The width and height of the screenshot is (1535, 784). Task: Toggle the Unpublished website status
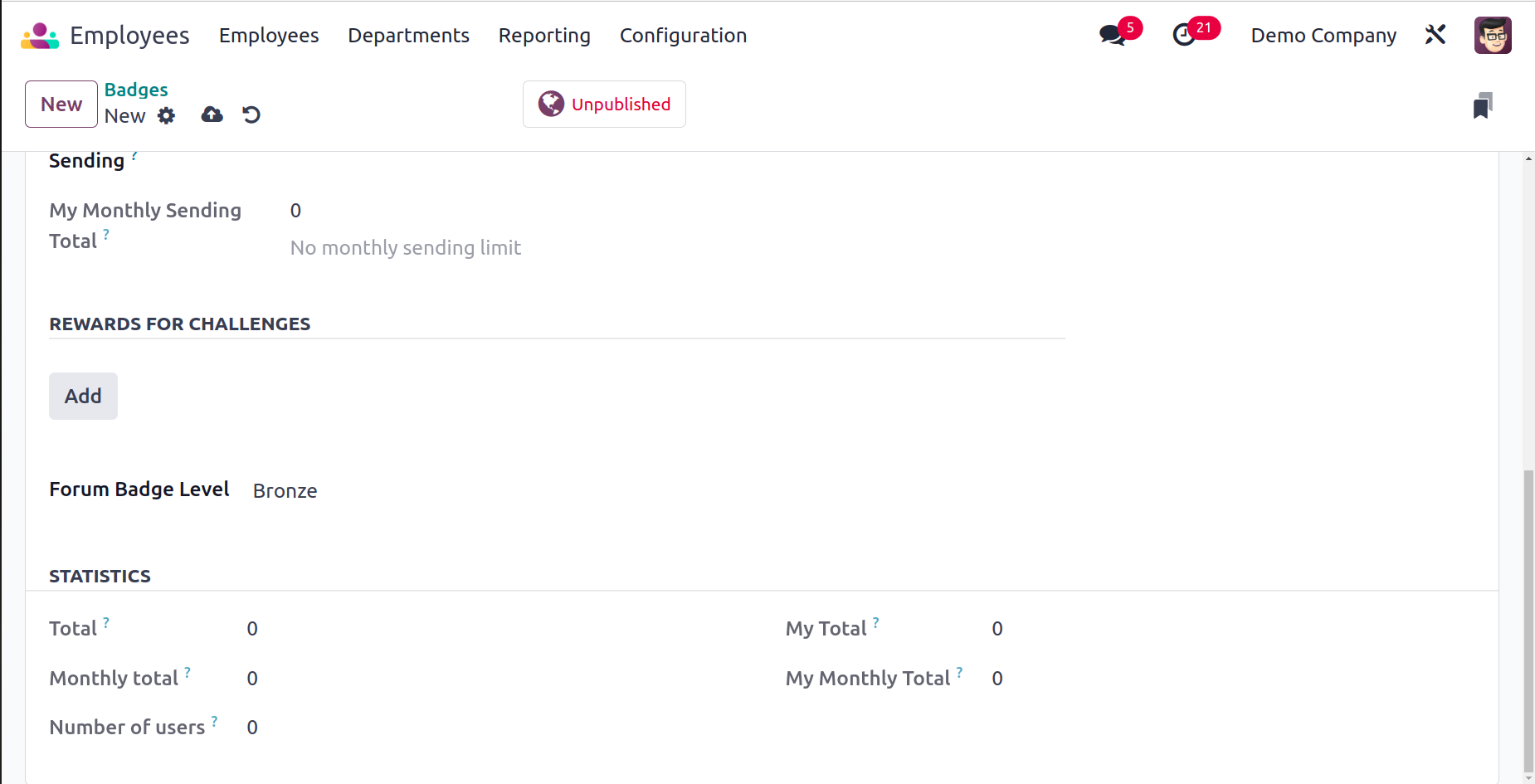(x=604, y=104)
